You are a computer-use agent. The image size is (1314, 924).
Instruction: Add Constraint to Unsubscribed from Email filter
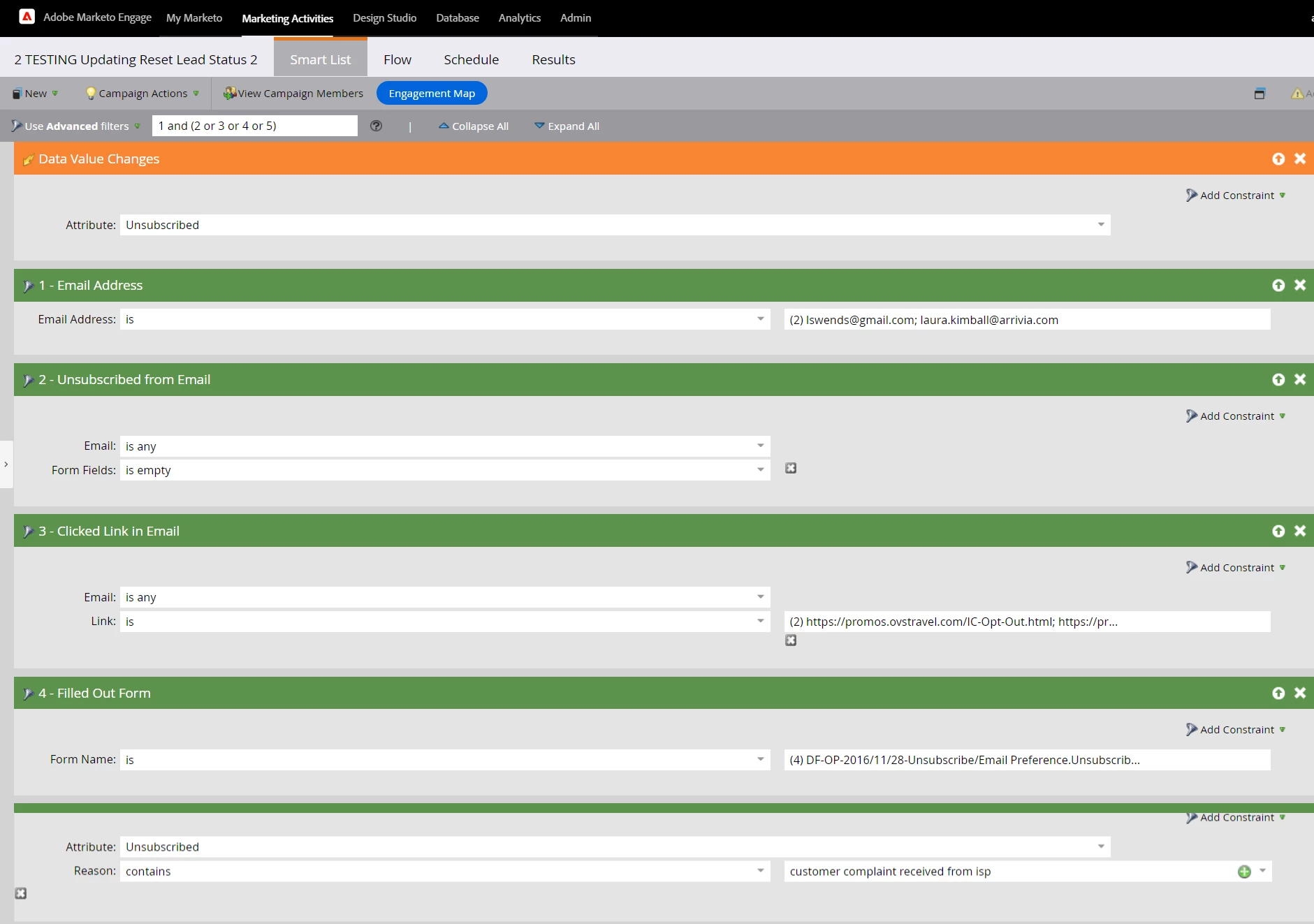click(1236, 416)
